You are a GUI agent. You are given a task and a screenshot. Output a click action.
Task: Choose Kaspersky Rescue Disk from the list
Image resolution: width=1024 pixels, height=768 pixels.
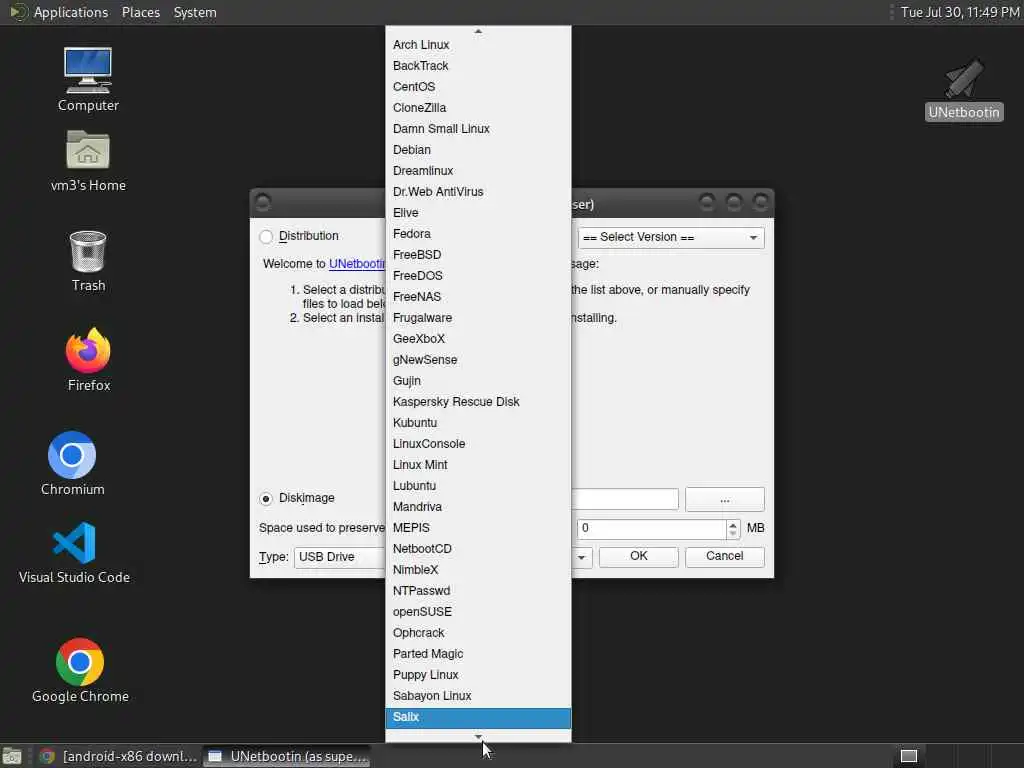478,402
